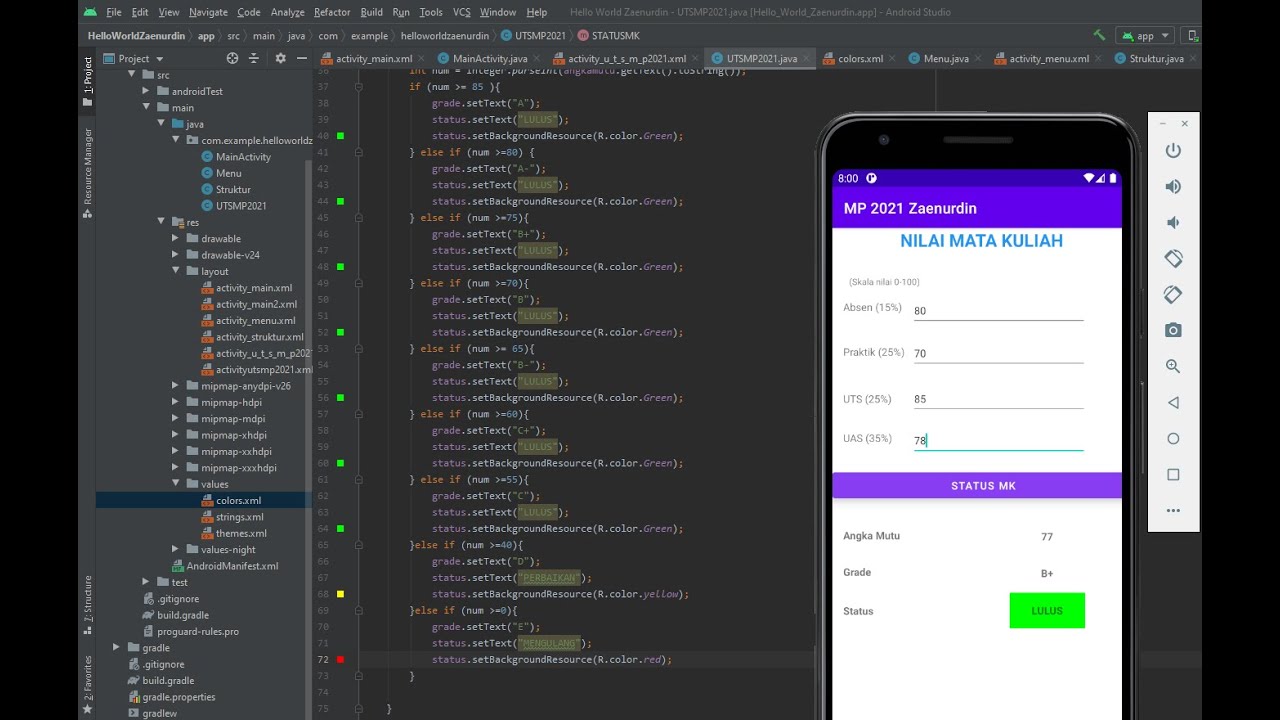The image size is (1280, 720).
Task: Open AndroidManifest.xml in the project tree
Action: (232, 566)
